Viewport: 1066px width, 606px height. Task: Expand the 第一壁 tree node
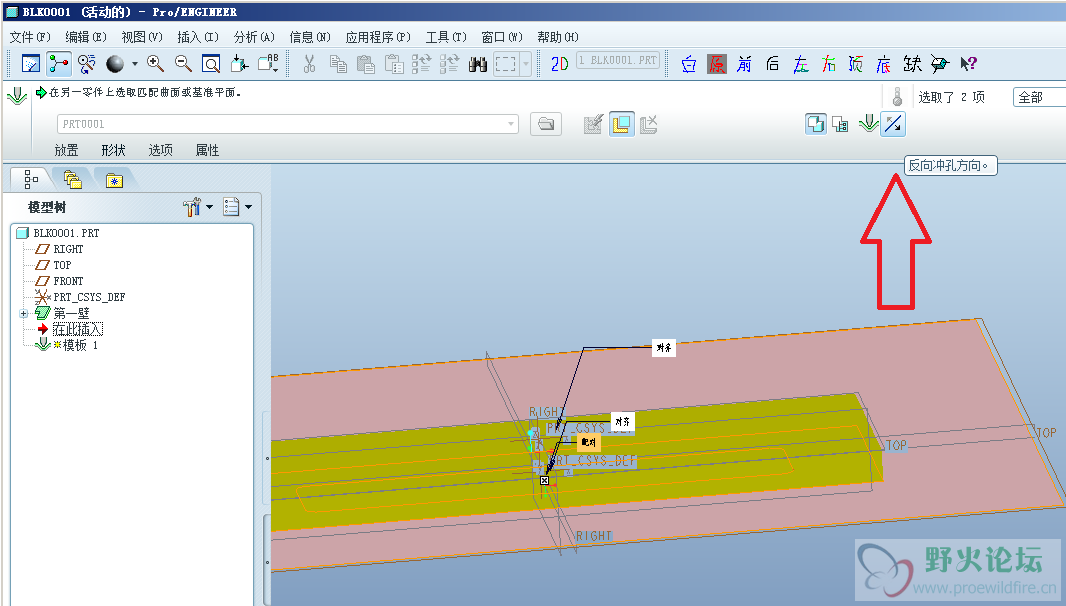[23, 314]
